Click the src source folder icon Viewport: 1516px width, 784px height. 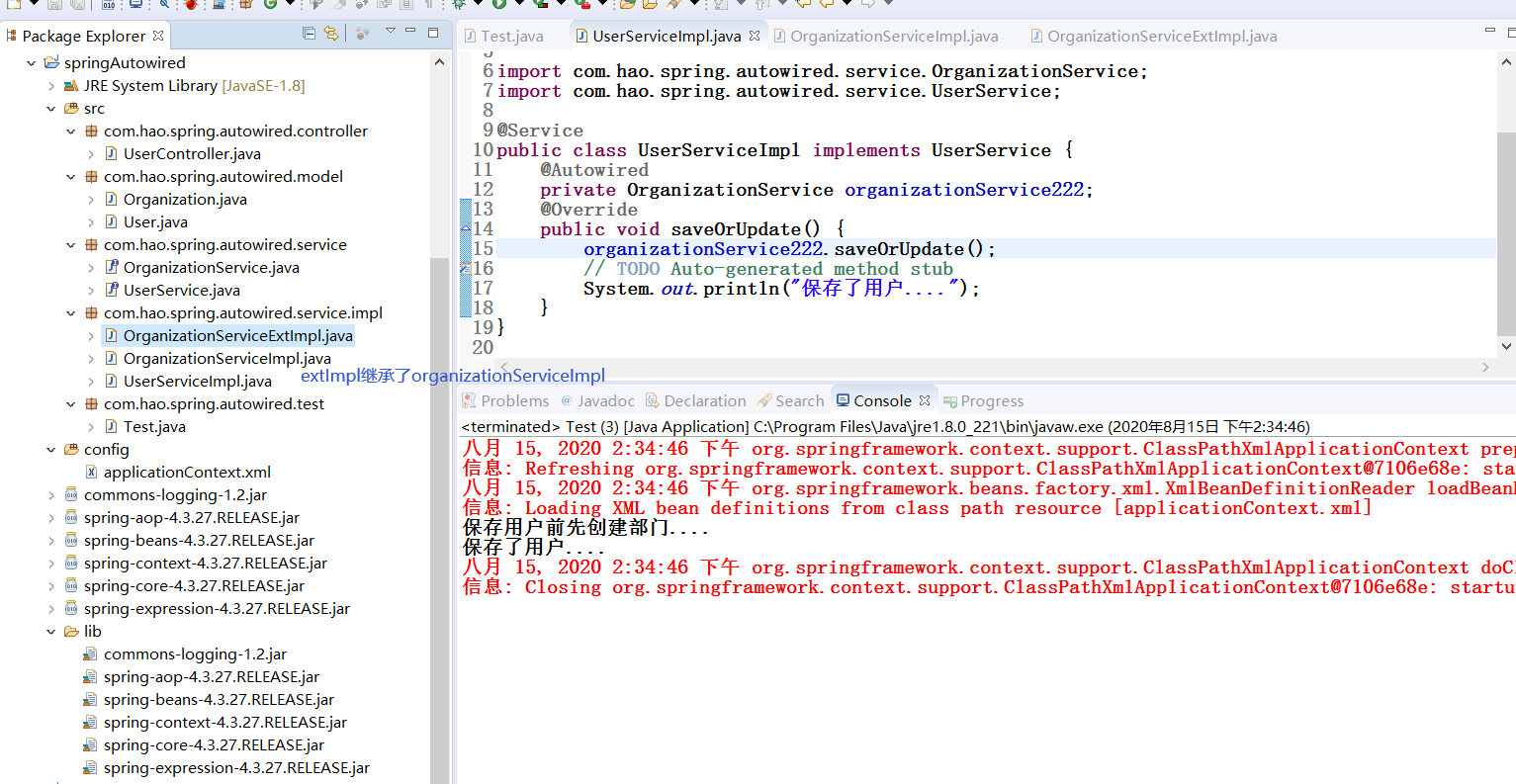point(71,109)
